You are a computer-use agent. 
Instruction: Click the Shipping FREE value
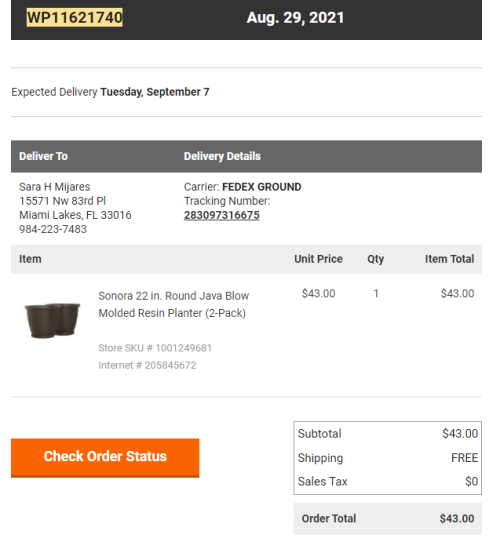(x=464, y=458)
